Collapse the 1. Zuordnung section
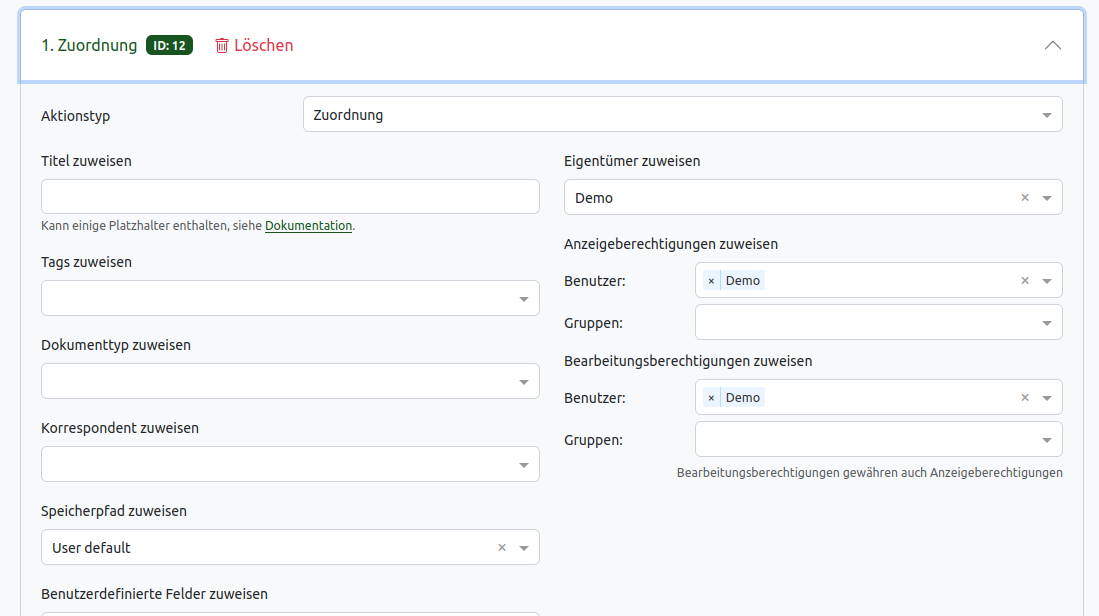1099x616 pixels. (1052, 45)
